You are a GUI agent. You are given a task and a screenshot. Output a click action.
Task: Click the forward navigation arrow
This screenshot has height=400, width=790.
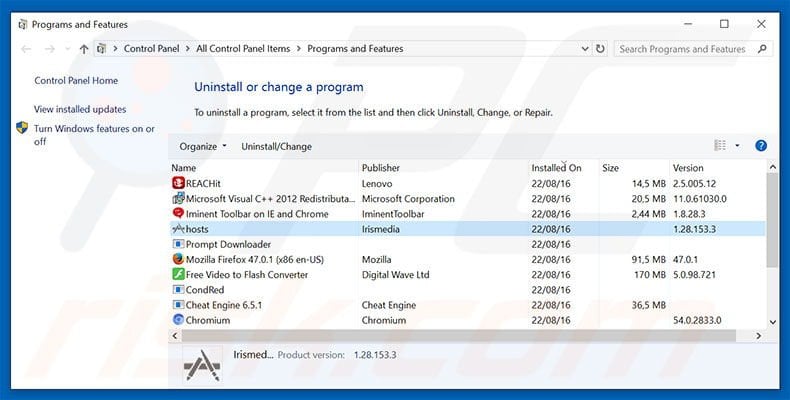tap(49, 49)
